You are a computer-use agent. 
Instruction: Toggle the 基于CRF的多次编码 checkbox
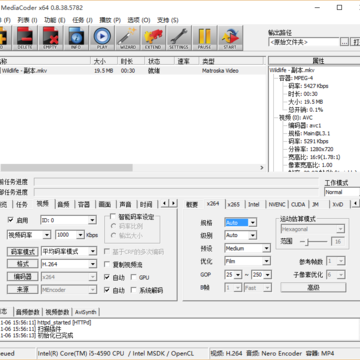tap(107, 252)
